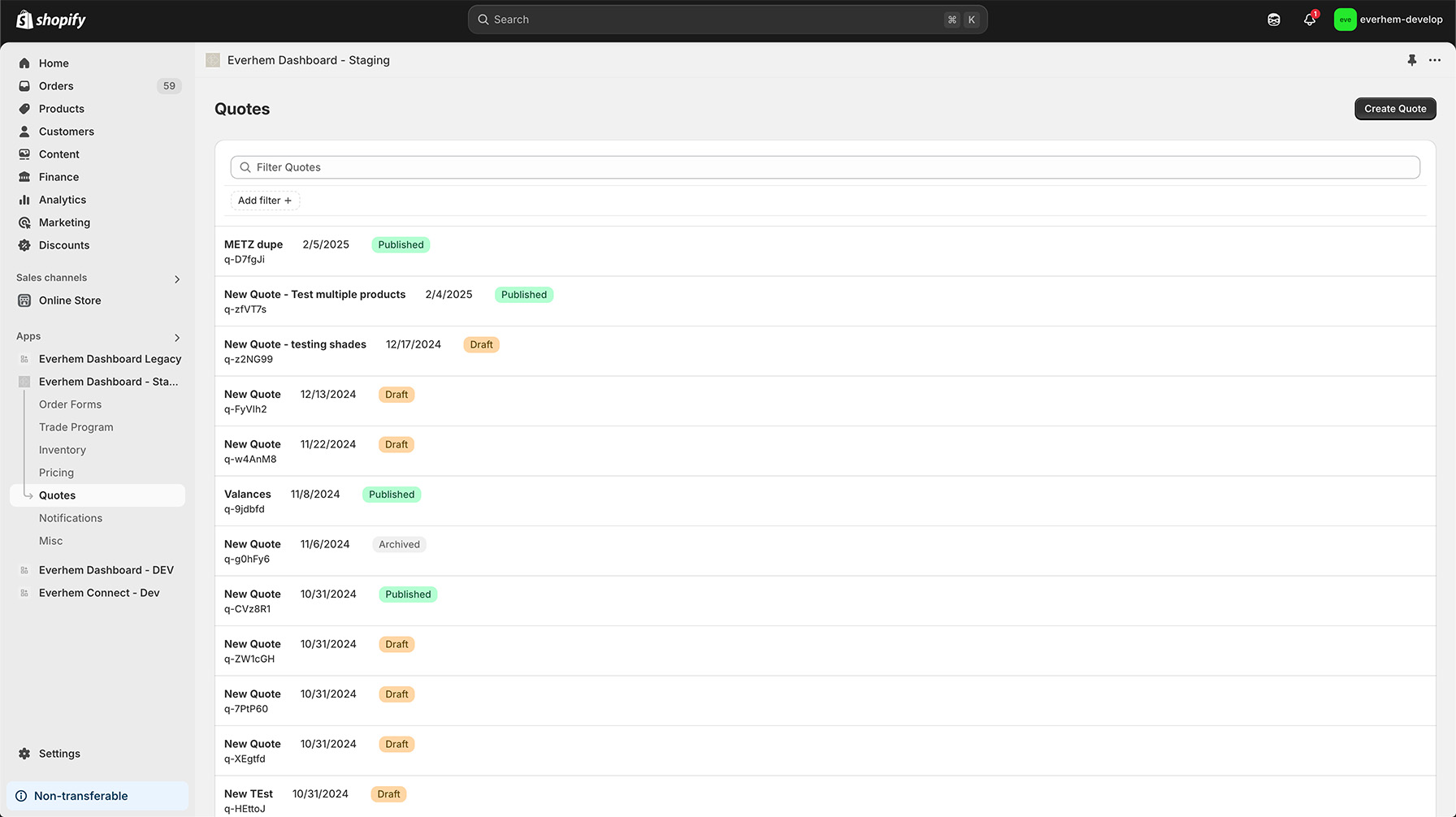The width and height of the screenshot is (1456, 817).
Task: Click the Orders inbox icon
Action: pyautogui.click(x=24, y=86)
